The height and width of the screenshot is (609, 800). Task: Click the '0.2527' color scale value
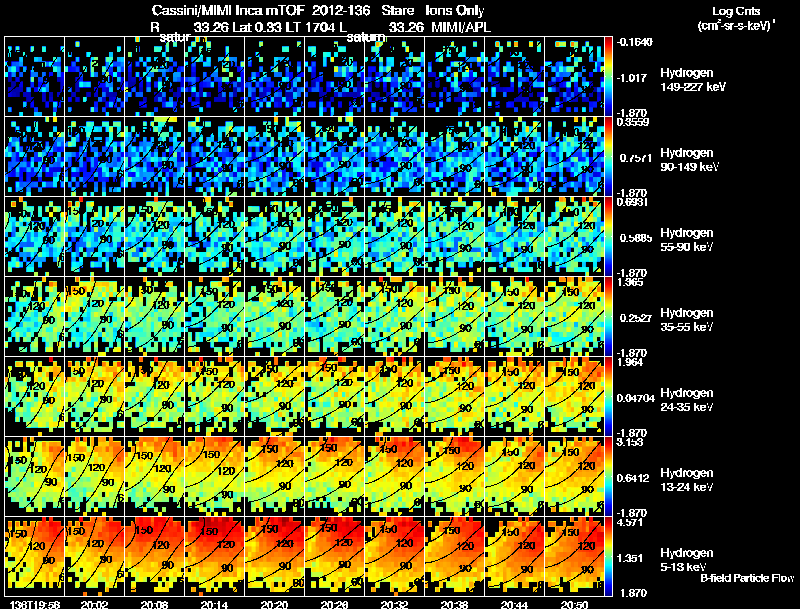click(635, 318)
